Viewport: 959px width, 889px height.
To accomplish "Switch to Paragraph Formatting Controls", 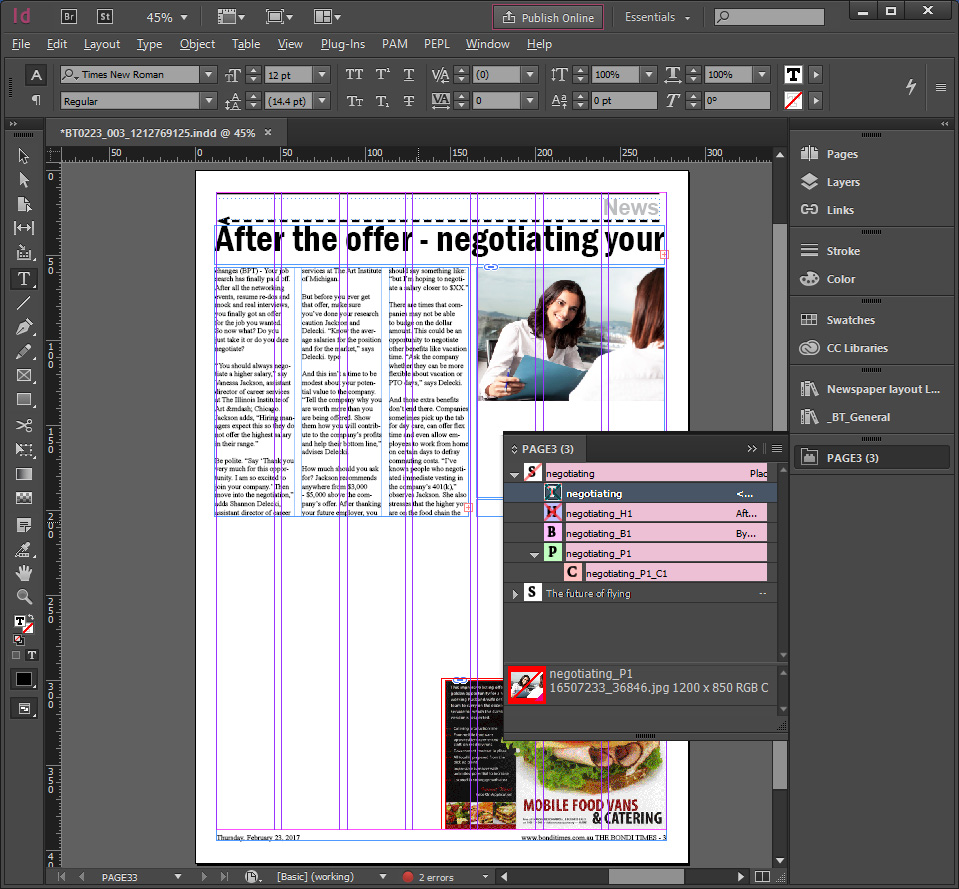I will (36, 100).
